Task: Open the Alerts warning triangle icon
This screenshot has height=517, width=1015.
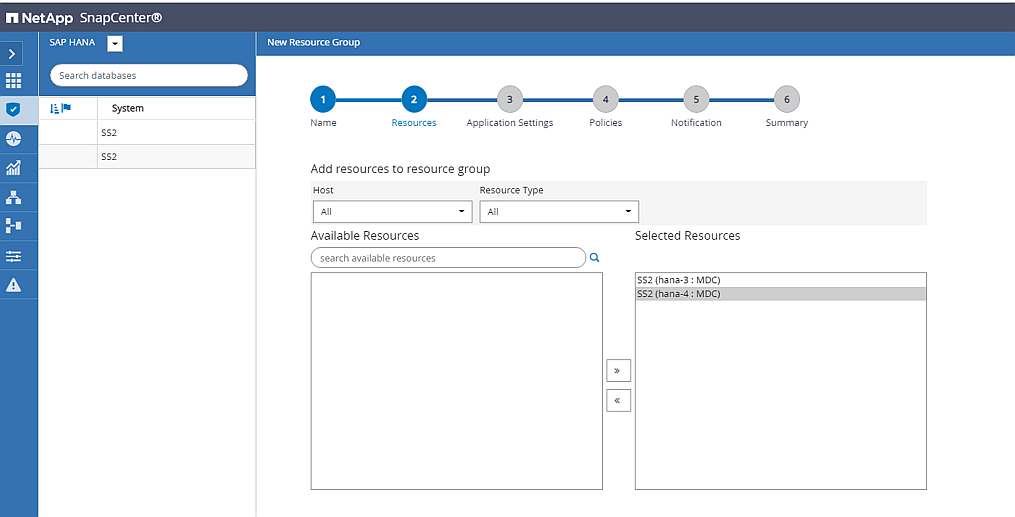Action: tap(13, 285)
